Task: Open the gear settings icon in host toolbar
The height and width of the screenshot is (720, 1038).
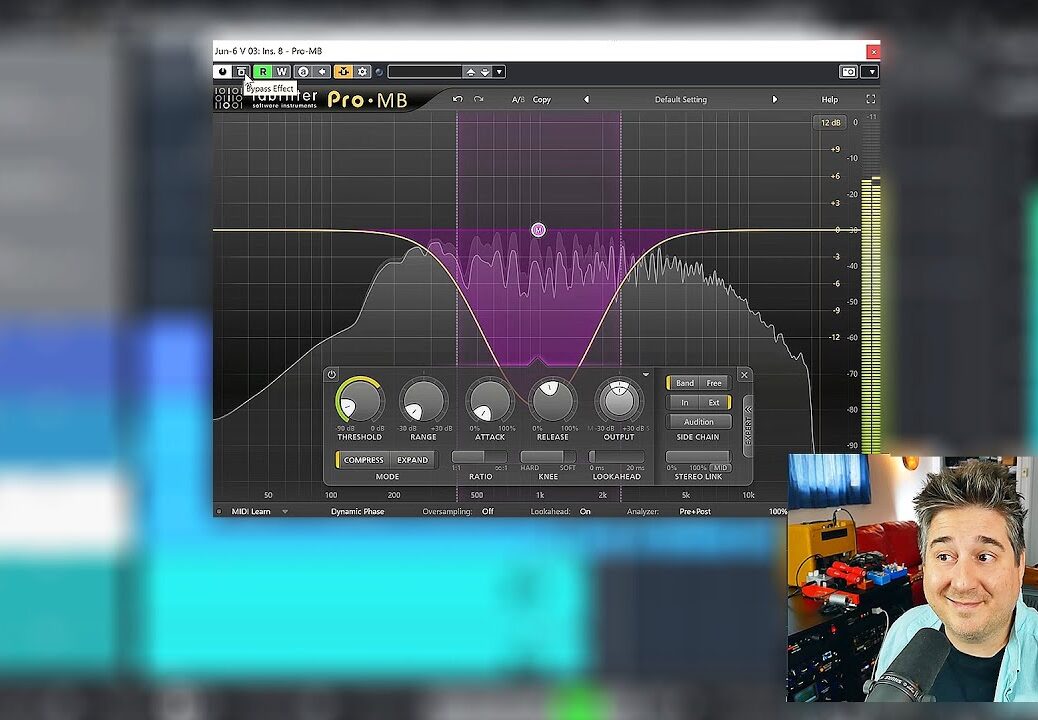Action: pos(363,71)
